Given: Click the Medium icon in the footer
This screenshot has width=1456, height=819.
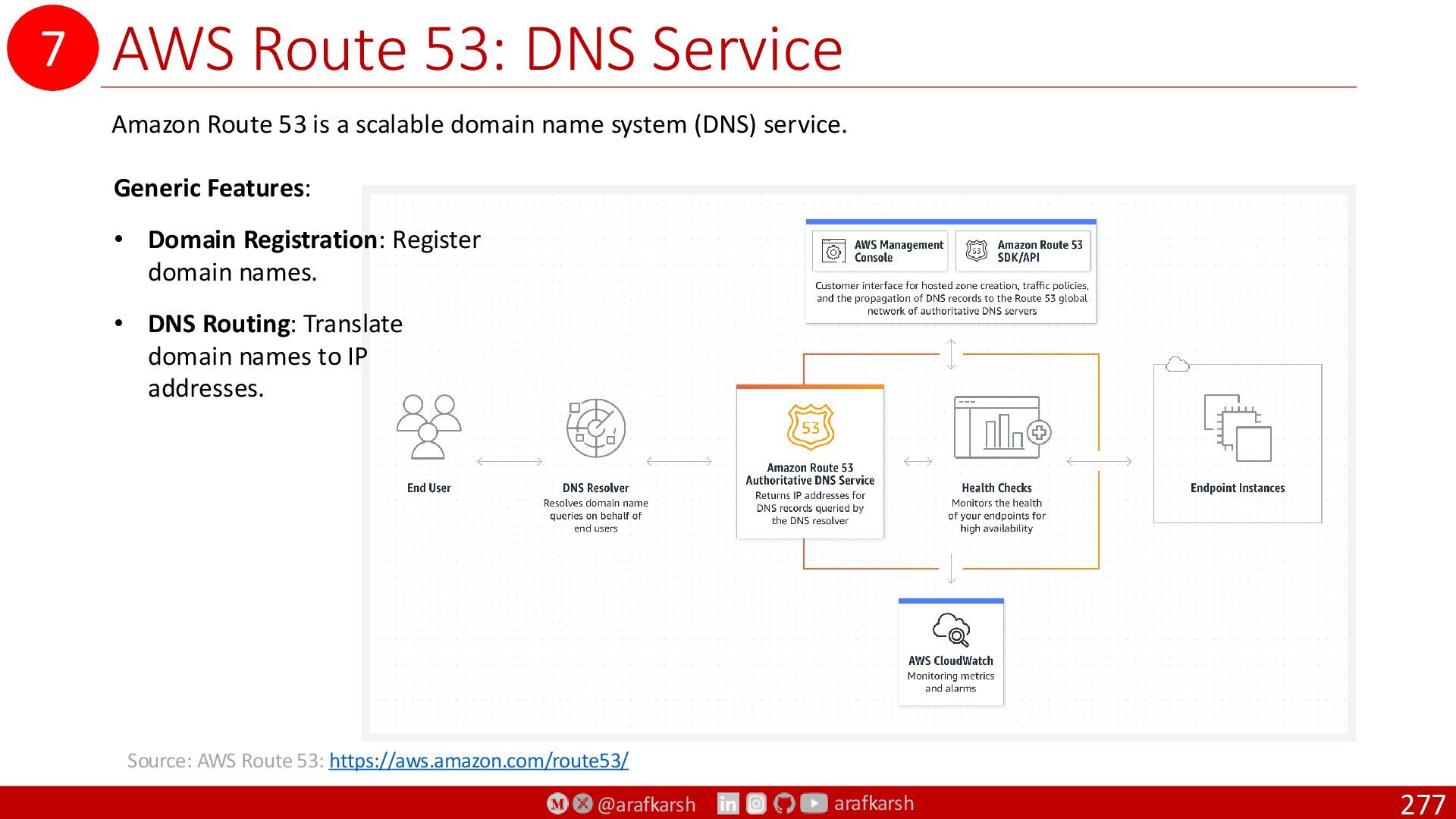Looking at the screenshot, I should tap(557, 804).
